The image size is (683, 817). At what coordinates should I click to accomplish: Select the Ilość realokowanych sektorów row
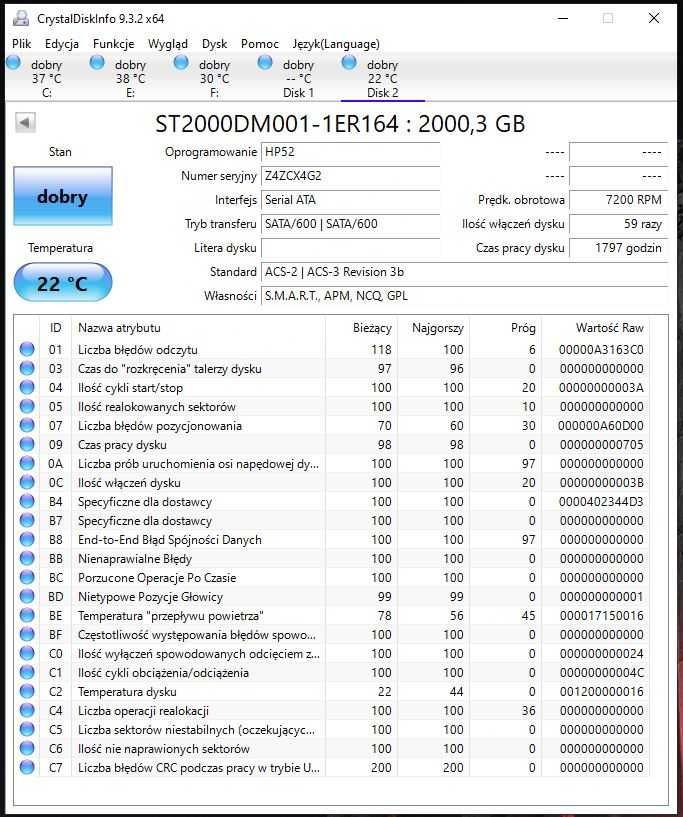333,406
